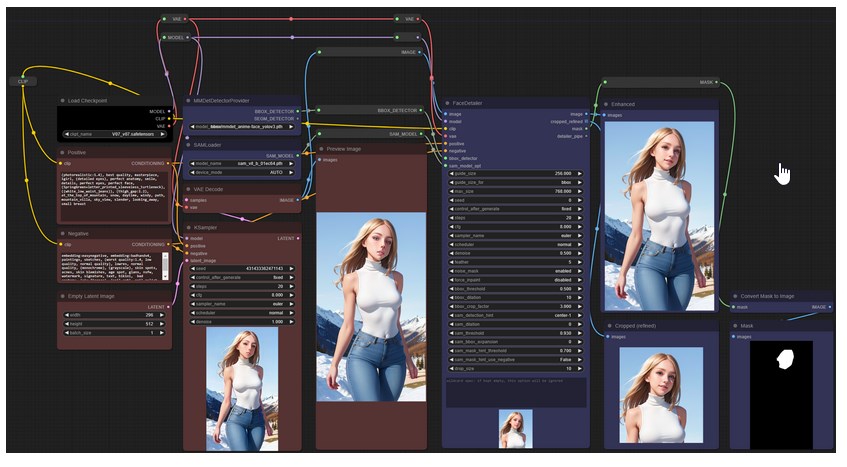
Task: Click the SEGM_DETECTOR output socket
Action: click(298, 119)
